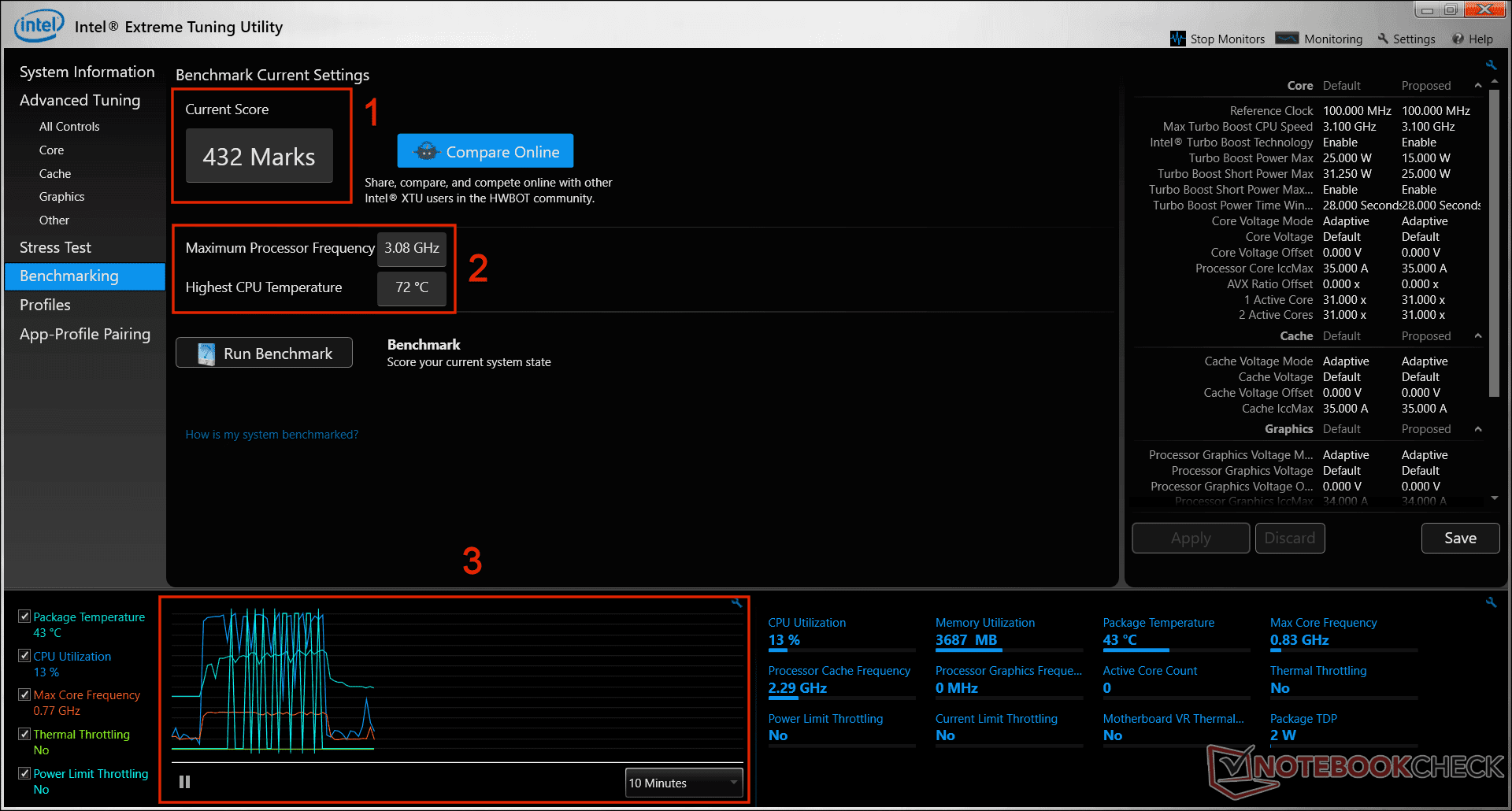Click the Active Core Count tile

coord(1176,681)
